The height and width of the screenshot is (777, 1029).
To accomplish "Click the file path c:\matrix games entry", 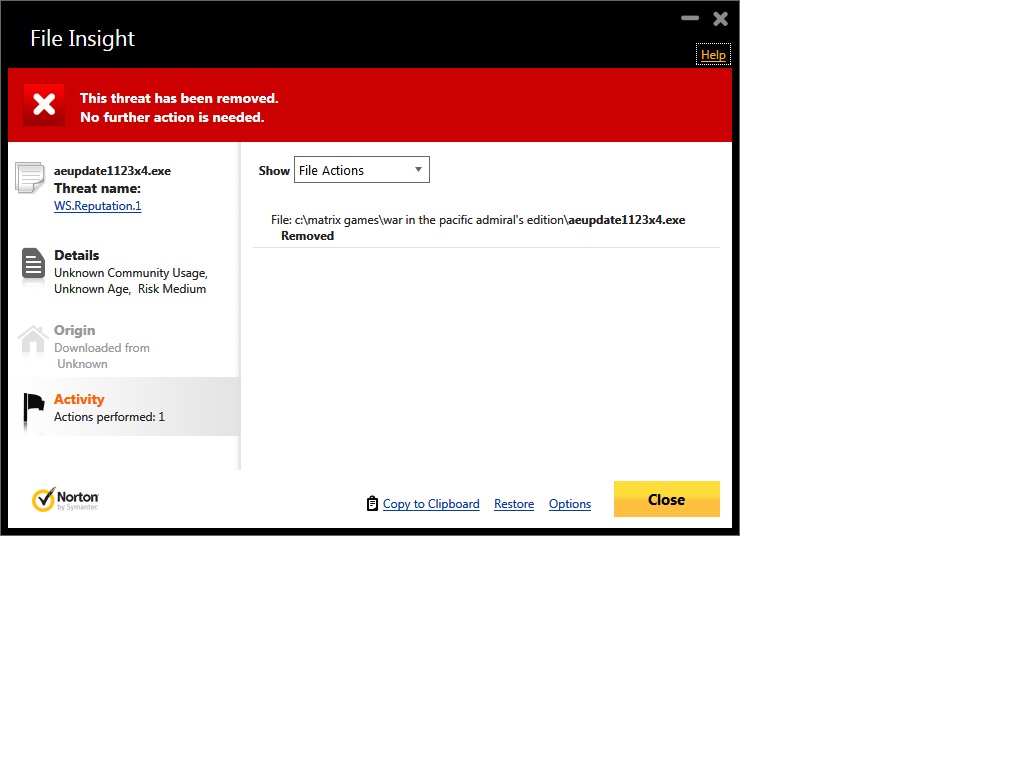I will click(x=478, y=220).
